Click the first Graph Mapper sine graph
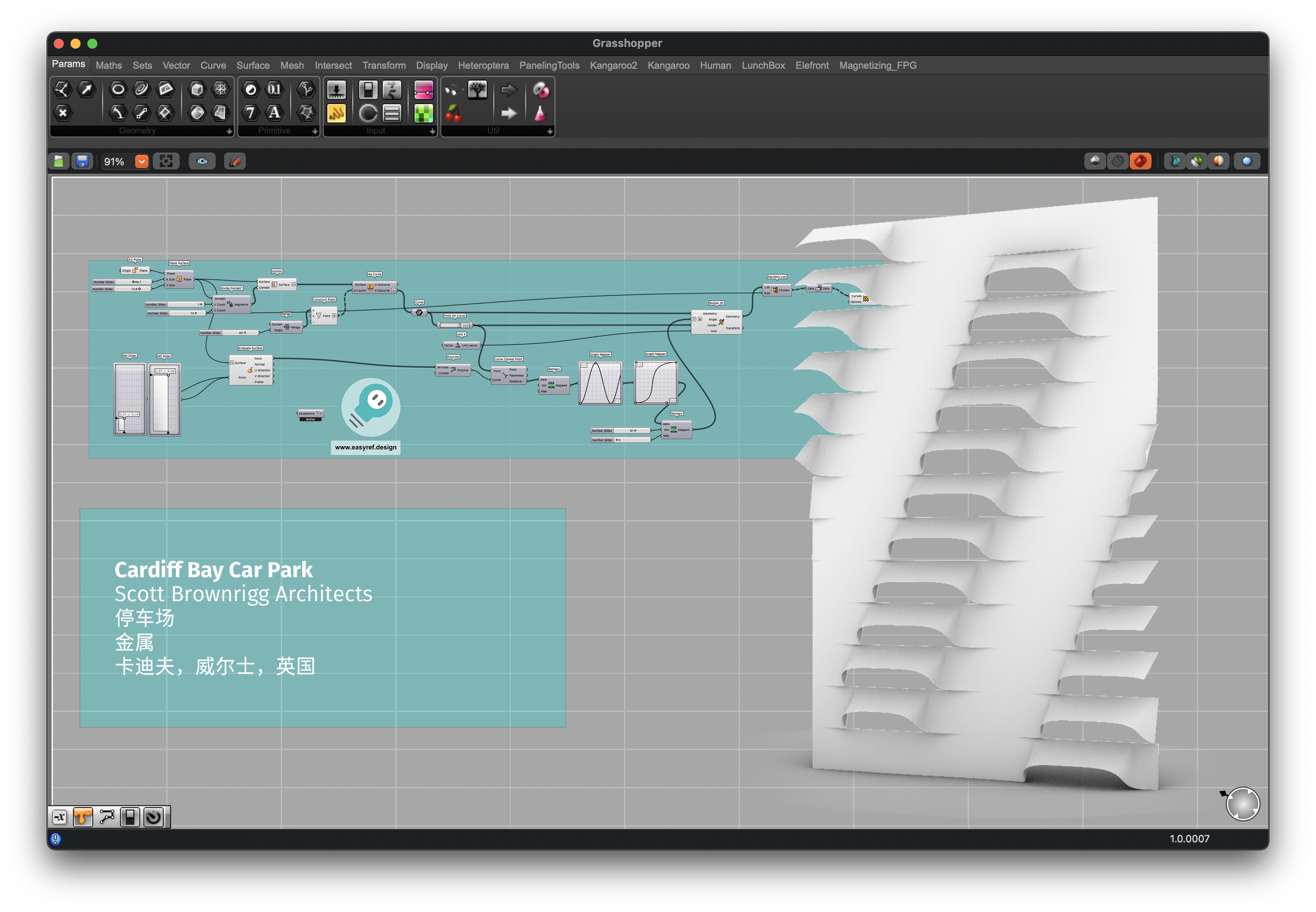 pos(600,383)
